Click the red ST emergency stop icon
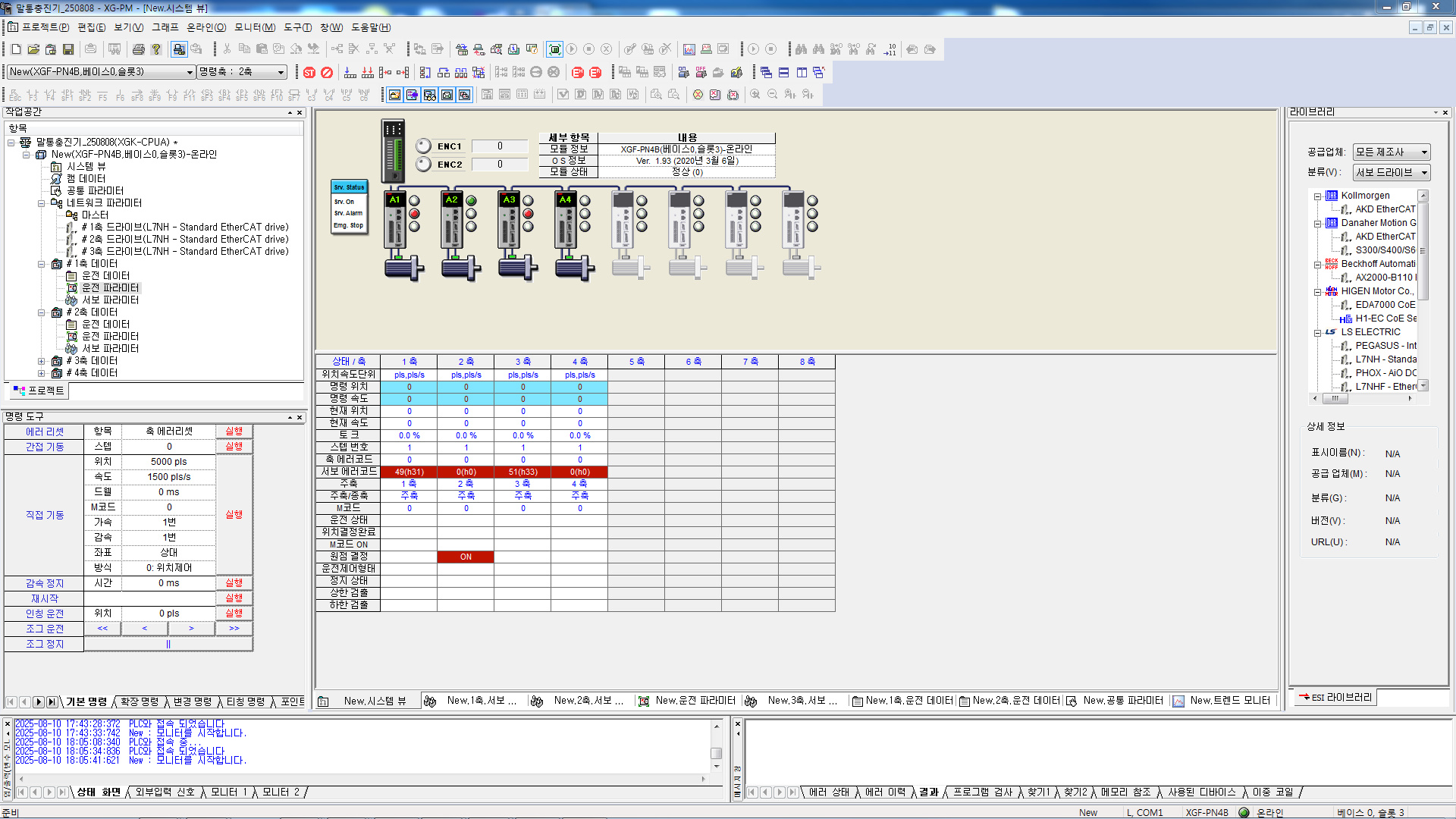Viewport: 1456px width, 819px height. [x=309, y=72]
